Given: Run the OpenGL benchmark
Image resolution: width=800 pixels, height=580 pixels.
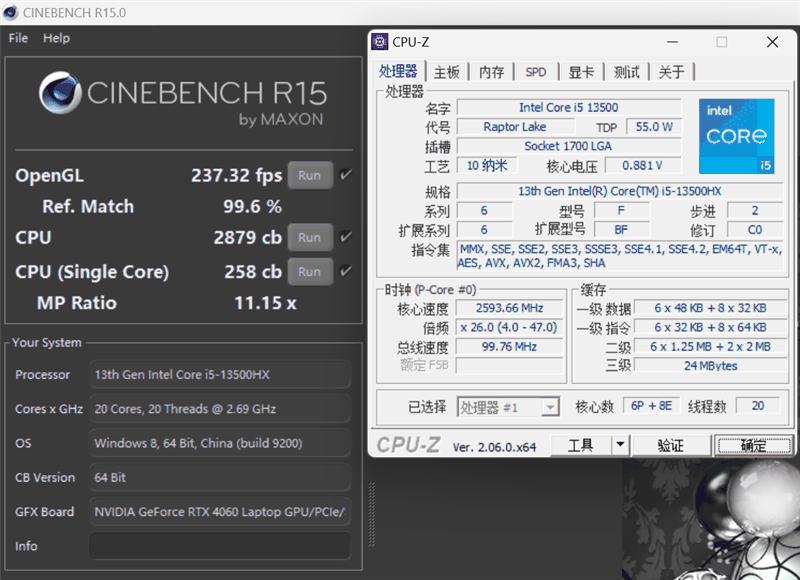Looking at the screenshot, I should (309, 175).
